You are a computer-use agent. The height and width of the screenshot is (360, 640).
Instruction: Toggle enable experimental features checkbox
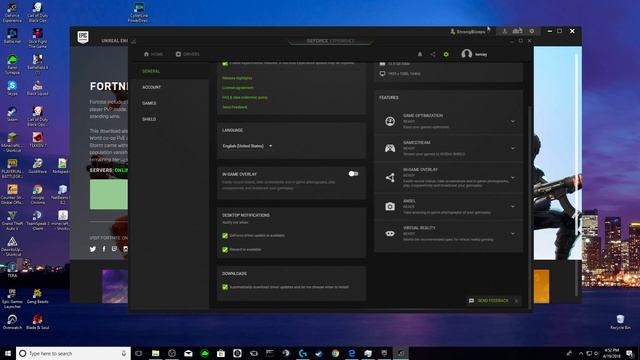[x=225, y=64]
